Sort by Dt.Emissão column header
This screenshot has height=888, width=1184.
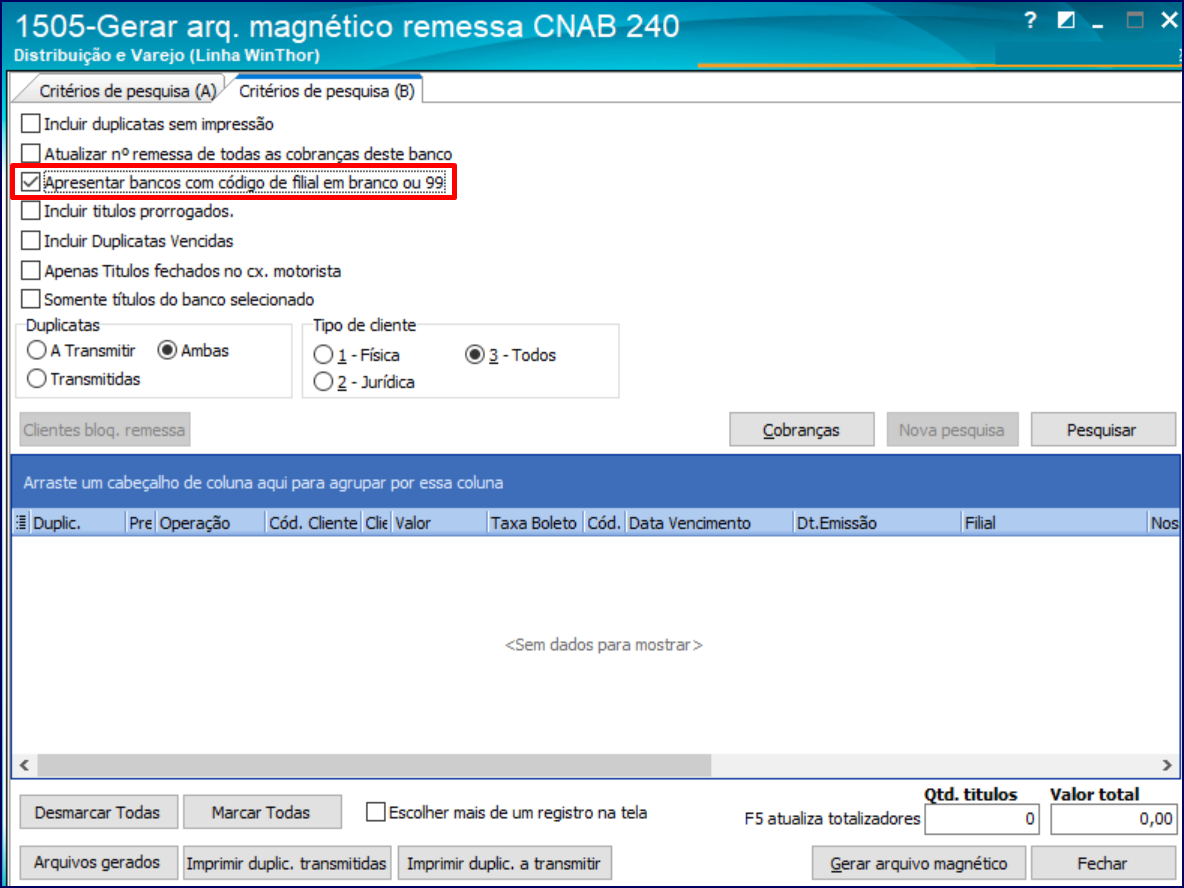(877, 523)
